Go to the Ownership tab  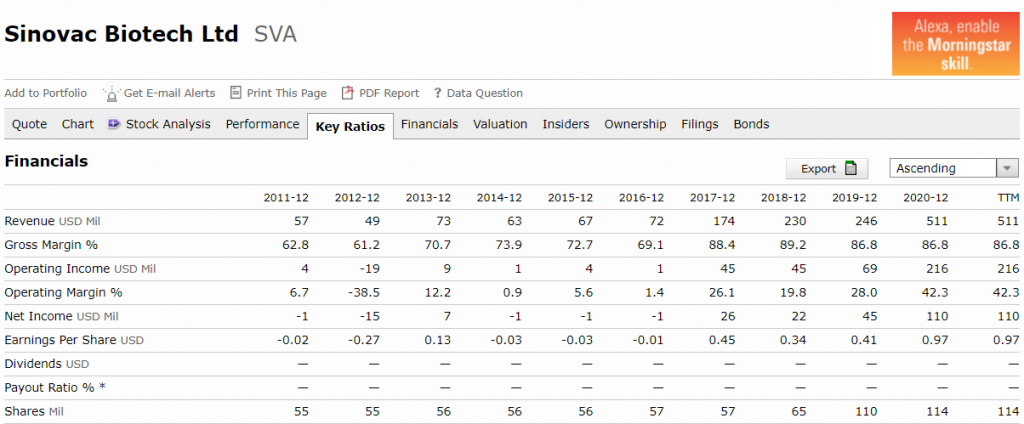pos(635,124)
